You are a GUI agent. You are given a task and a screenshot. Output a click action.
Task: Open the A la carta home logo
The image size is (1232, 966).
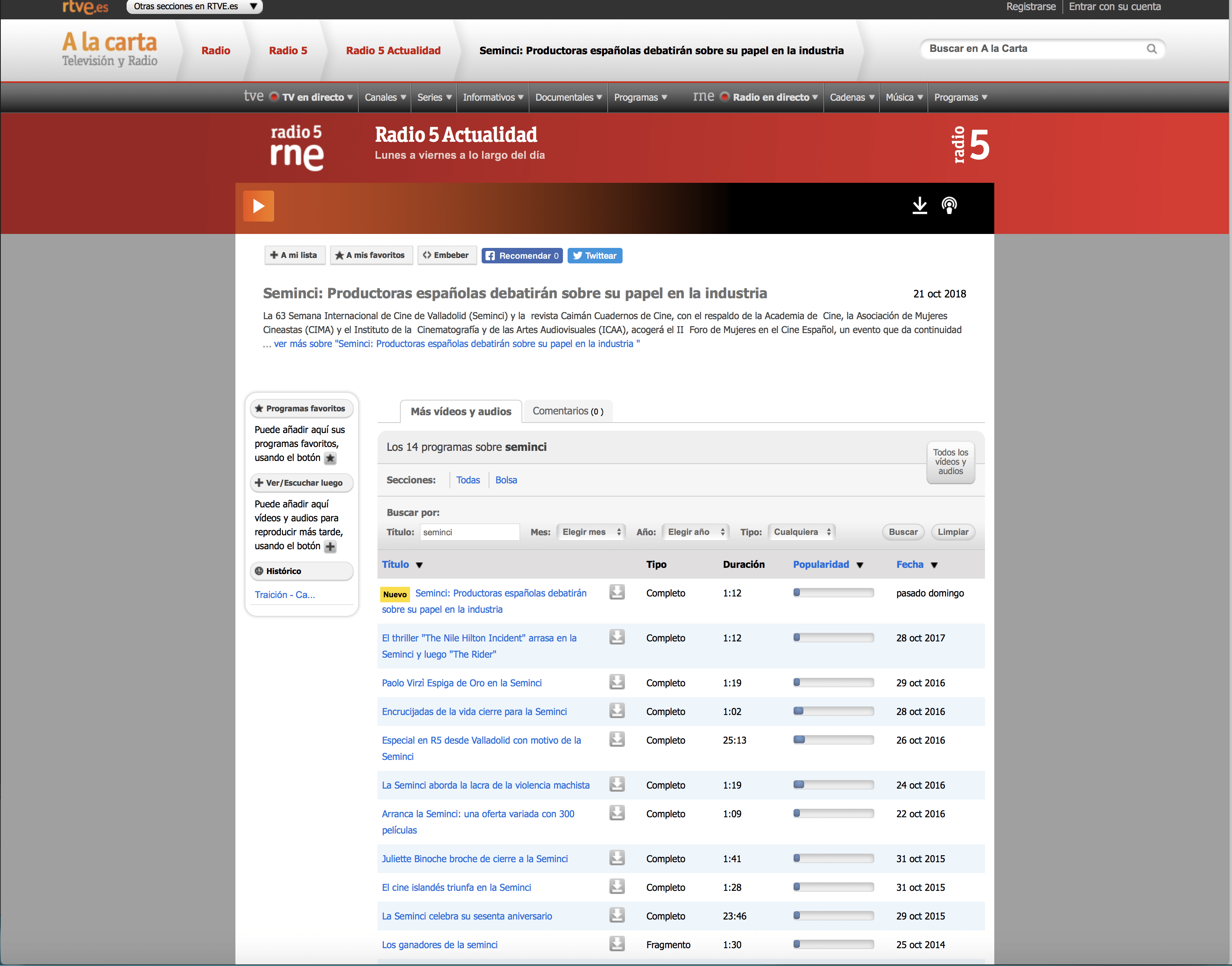110,49
